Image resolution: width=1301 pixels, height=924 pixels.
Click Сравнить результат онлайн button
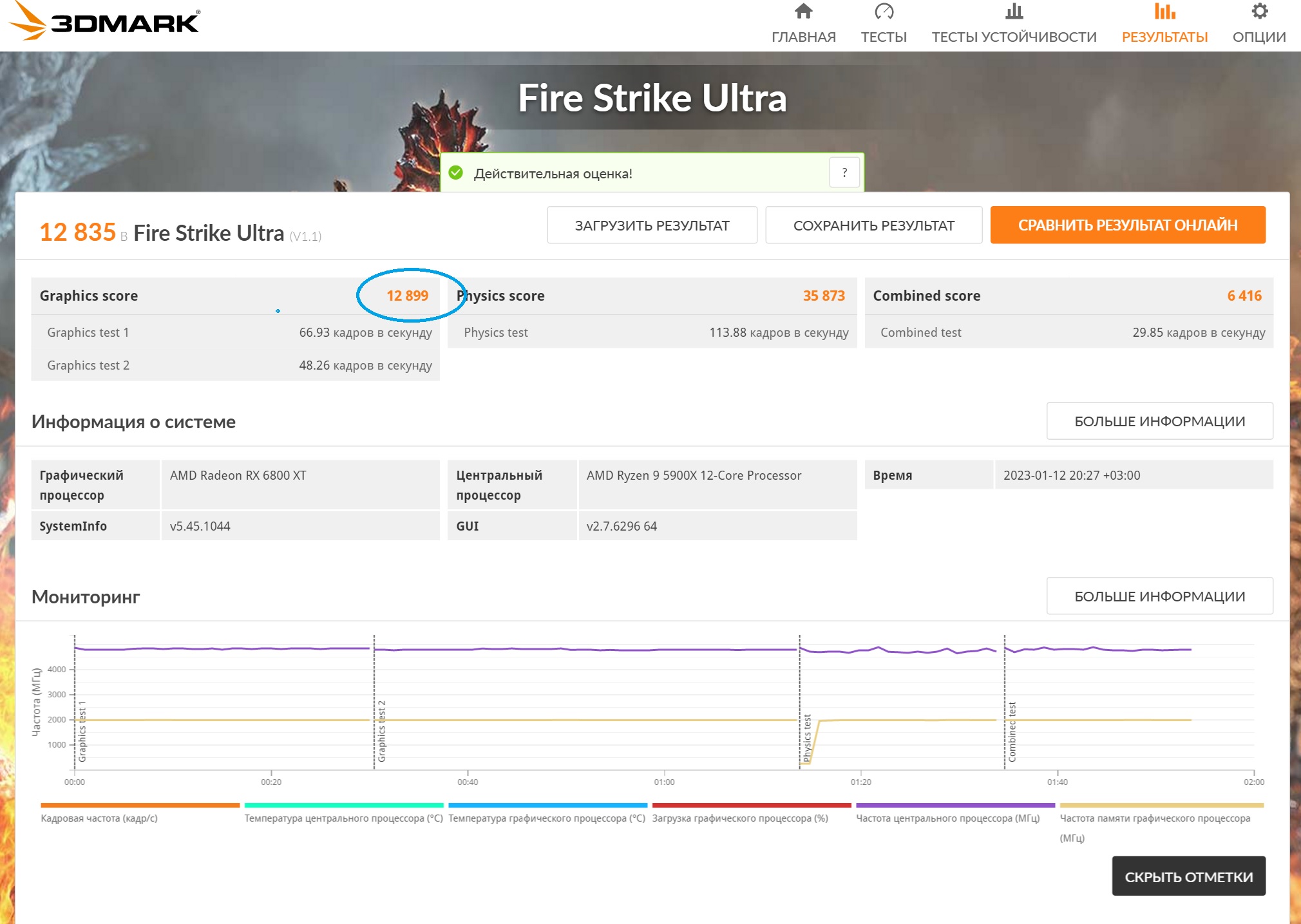pyautogui.click(x=1127, y=225)
